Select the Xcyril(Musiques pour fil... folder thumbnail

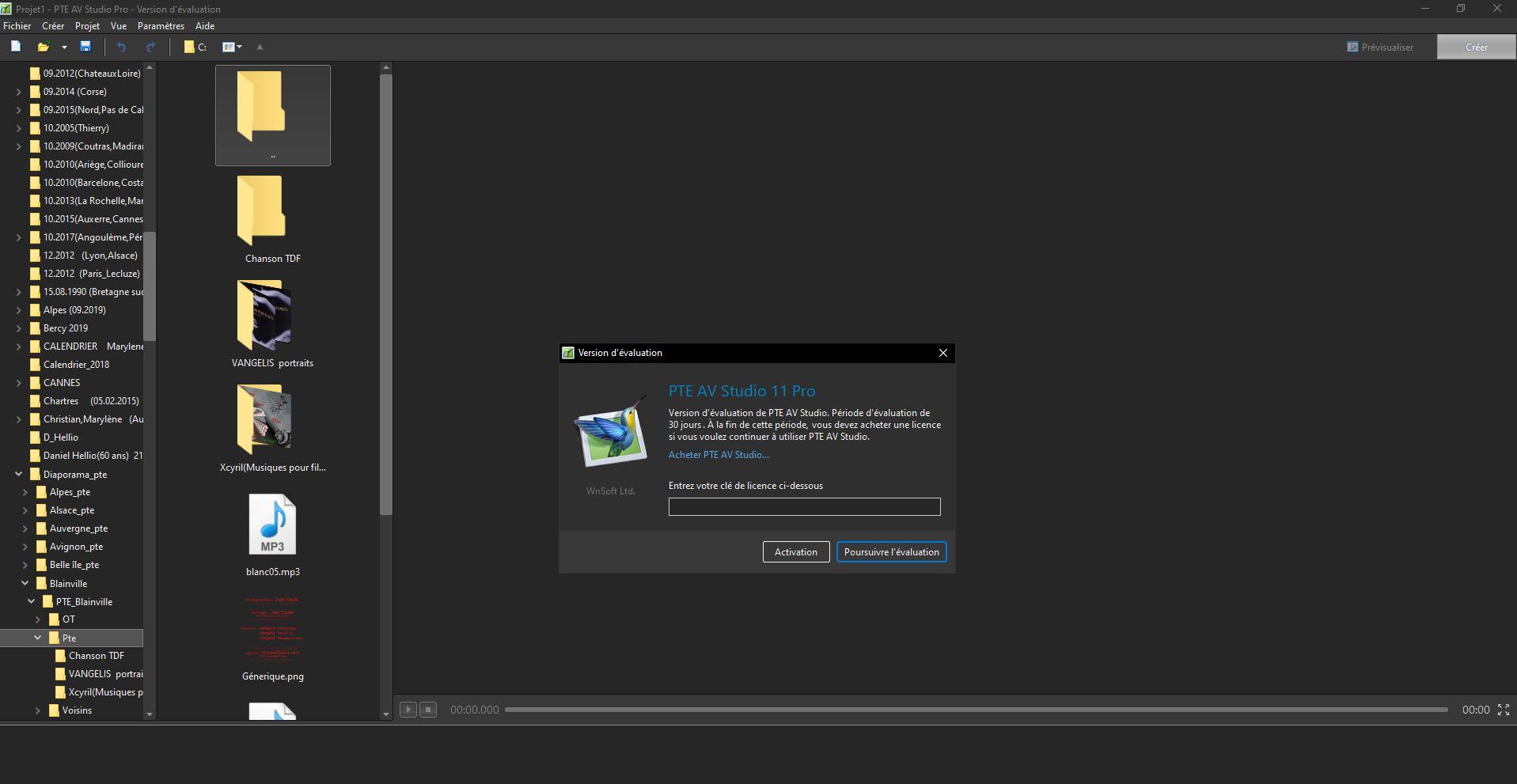273,429
